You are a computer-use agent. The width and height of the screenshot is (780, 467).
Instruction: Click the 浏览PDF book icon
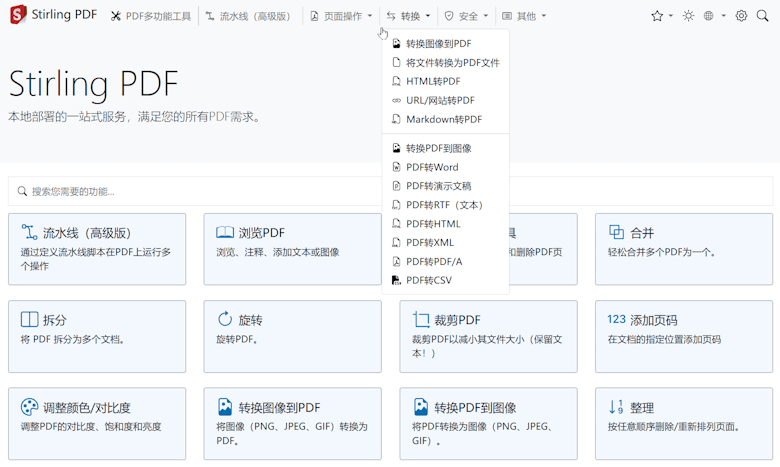(x=225, y=232)
